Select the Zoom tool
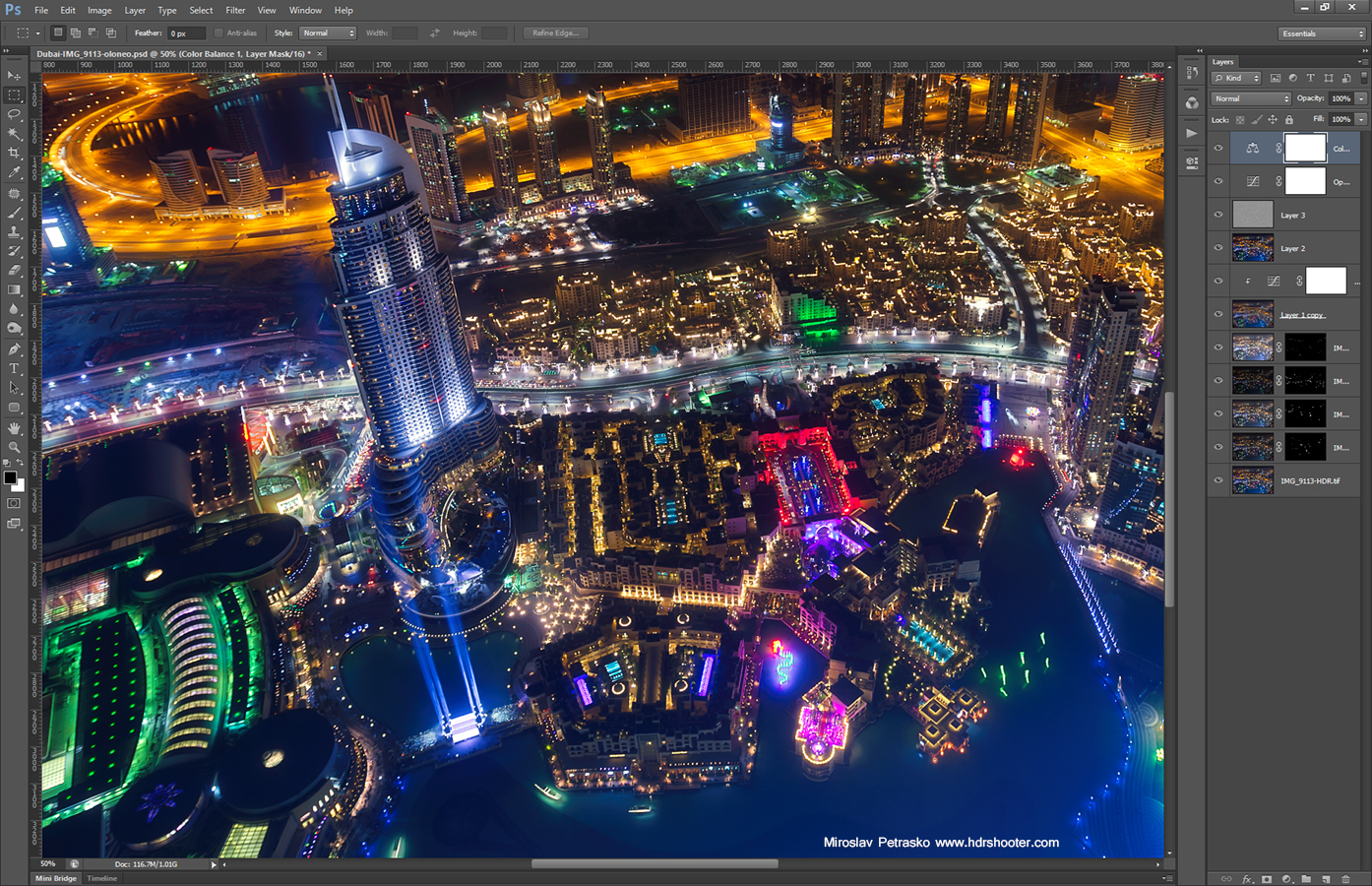This screenshot has height=886, width=1372. [14, 447]
